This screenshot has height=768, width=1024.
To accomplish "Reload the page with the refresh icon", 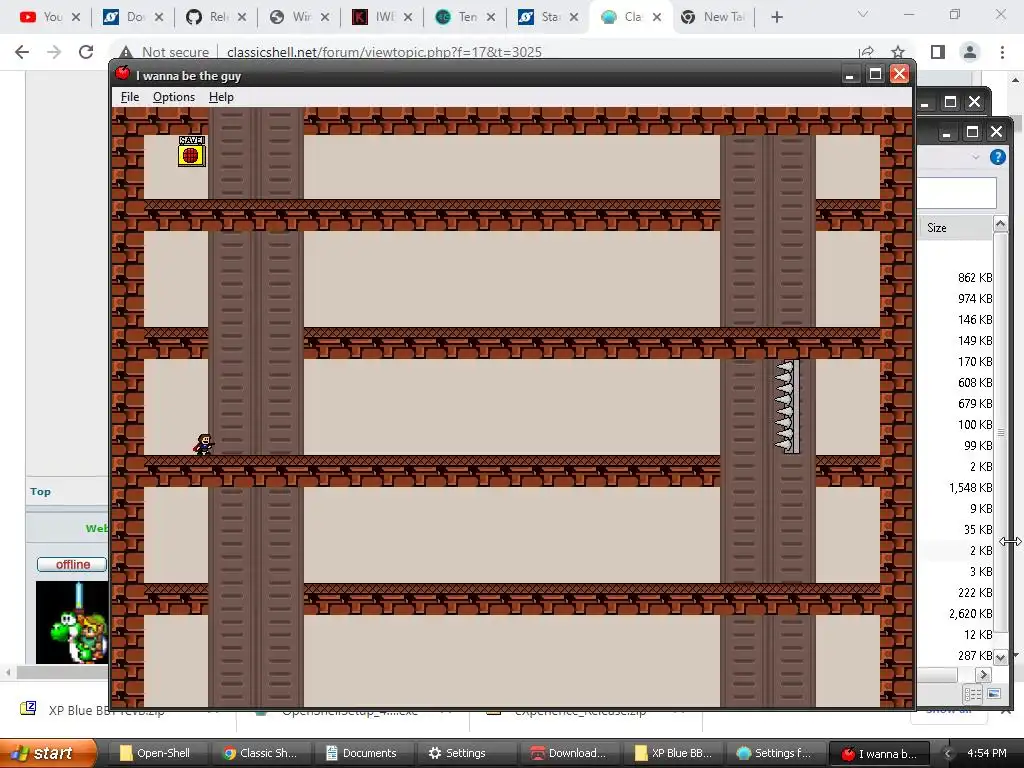I will [86, 52].
